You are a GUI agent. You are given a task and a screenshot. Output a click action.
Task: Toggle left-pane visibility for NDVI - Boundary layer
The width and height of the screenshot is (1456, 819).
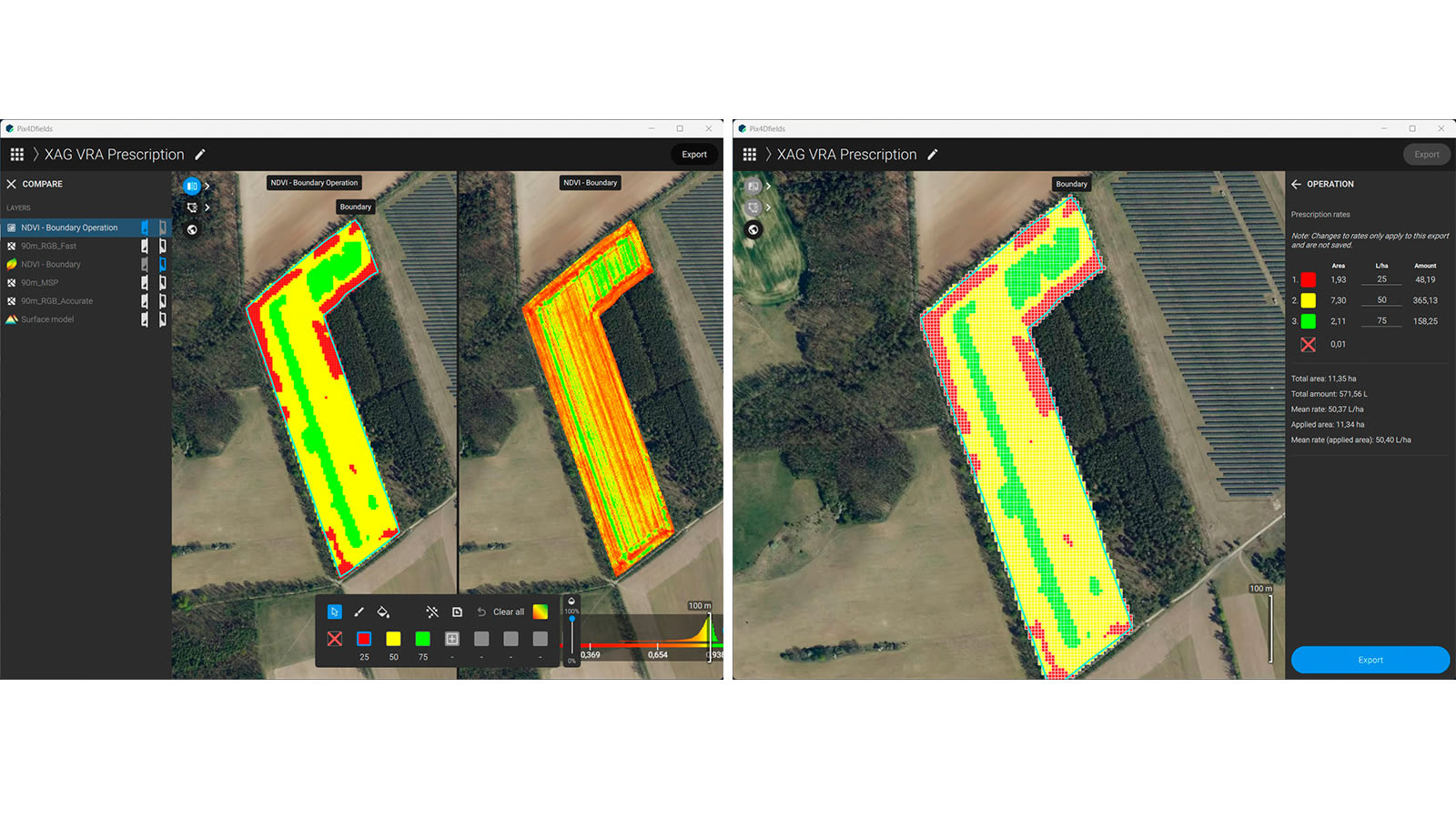tap(145, 264)
